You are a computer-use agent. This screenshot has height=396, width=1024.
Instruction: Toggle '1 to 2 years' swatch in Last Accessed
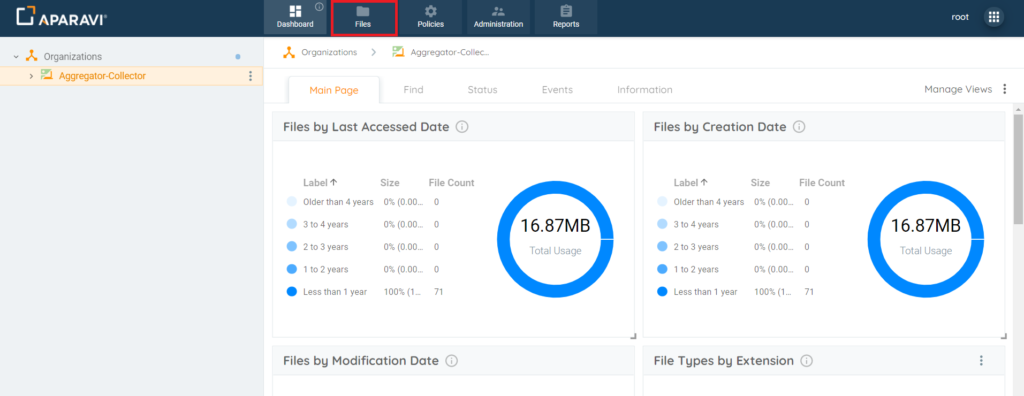click(292, 269)
